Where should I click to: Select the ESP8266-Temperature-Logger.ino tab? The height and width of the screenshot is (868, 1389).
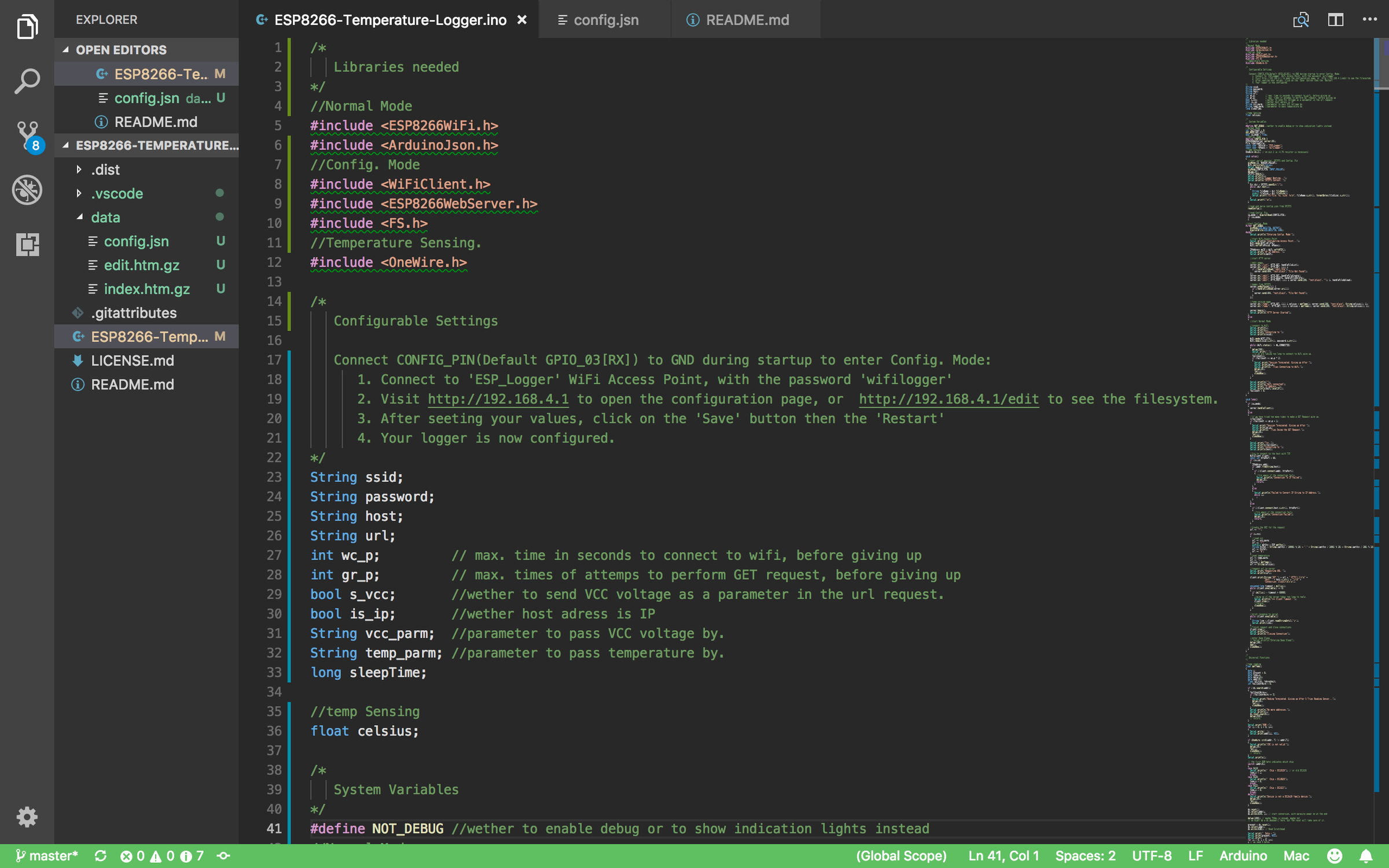[389, 20]
